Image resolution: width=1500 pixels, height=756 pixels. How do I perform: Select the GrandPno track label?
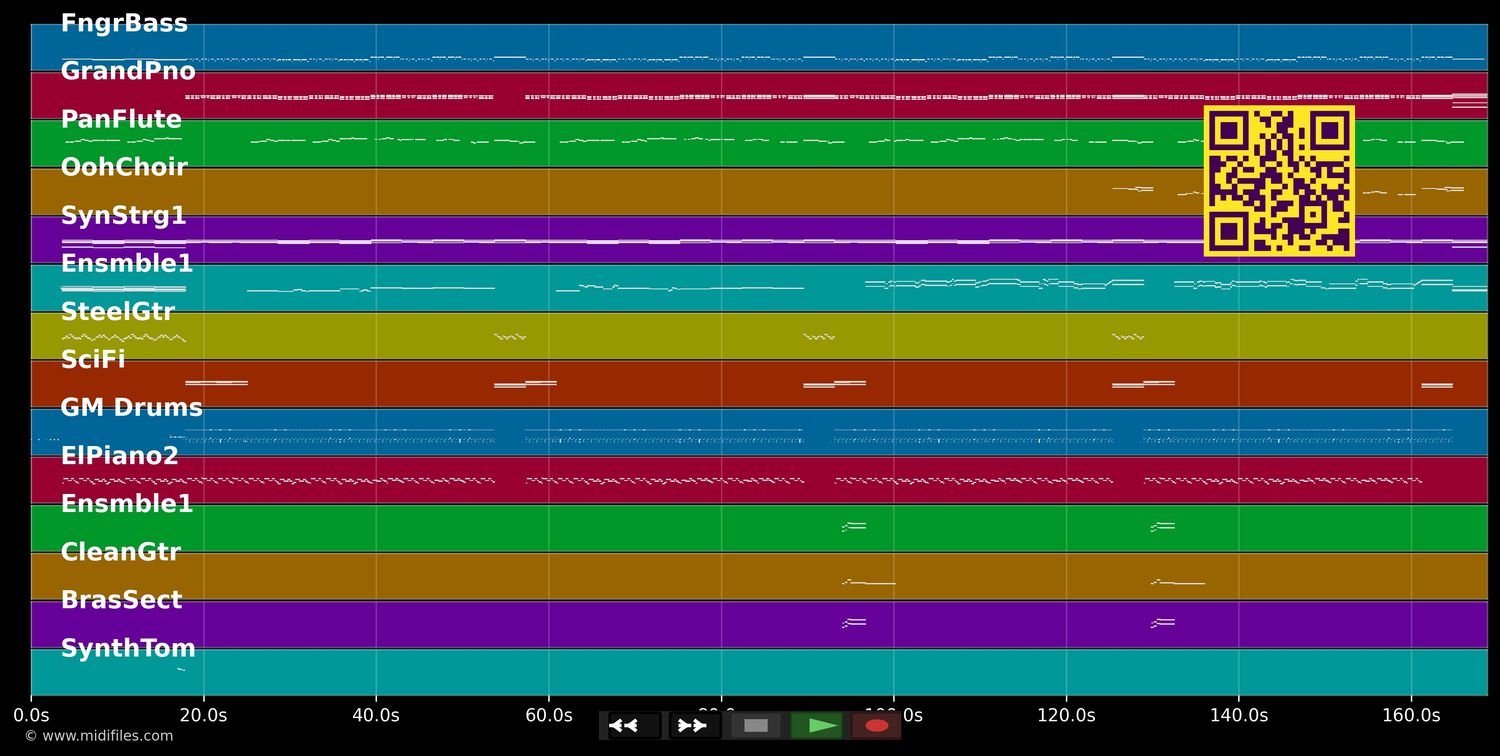point(128,72)
